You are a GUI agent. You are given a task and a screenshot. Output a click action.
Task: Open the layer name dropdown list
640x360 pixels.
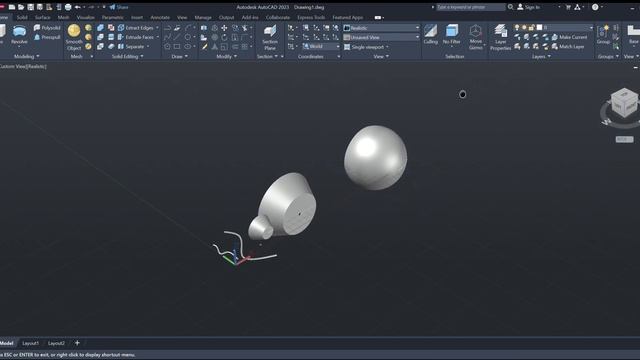pyautogui.click(x=553, y=27)
